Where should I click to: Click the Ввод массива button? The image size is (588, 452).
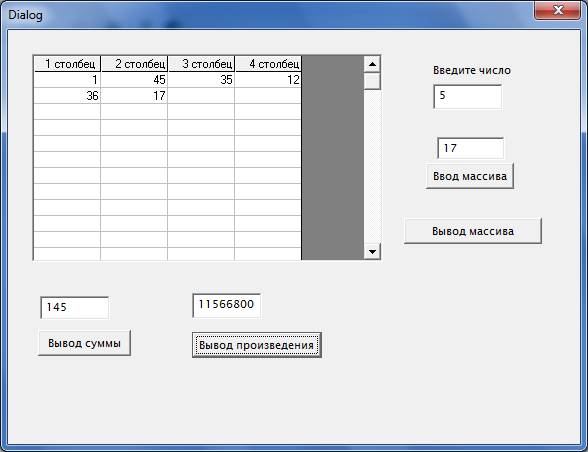click(470, 176)
